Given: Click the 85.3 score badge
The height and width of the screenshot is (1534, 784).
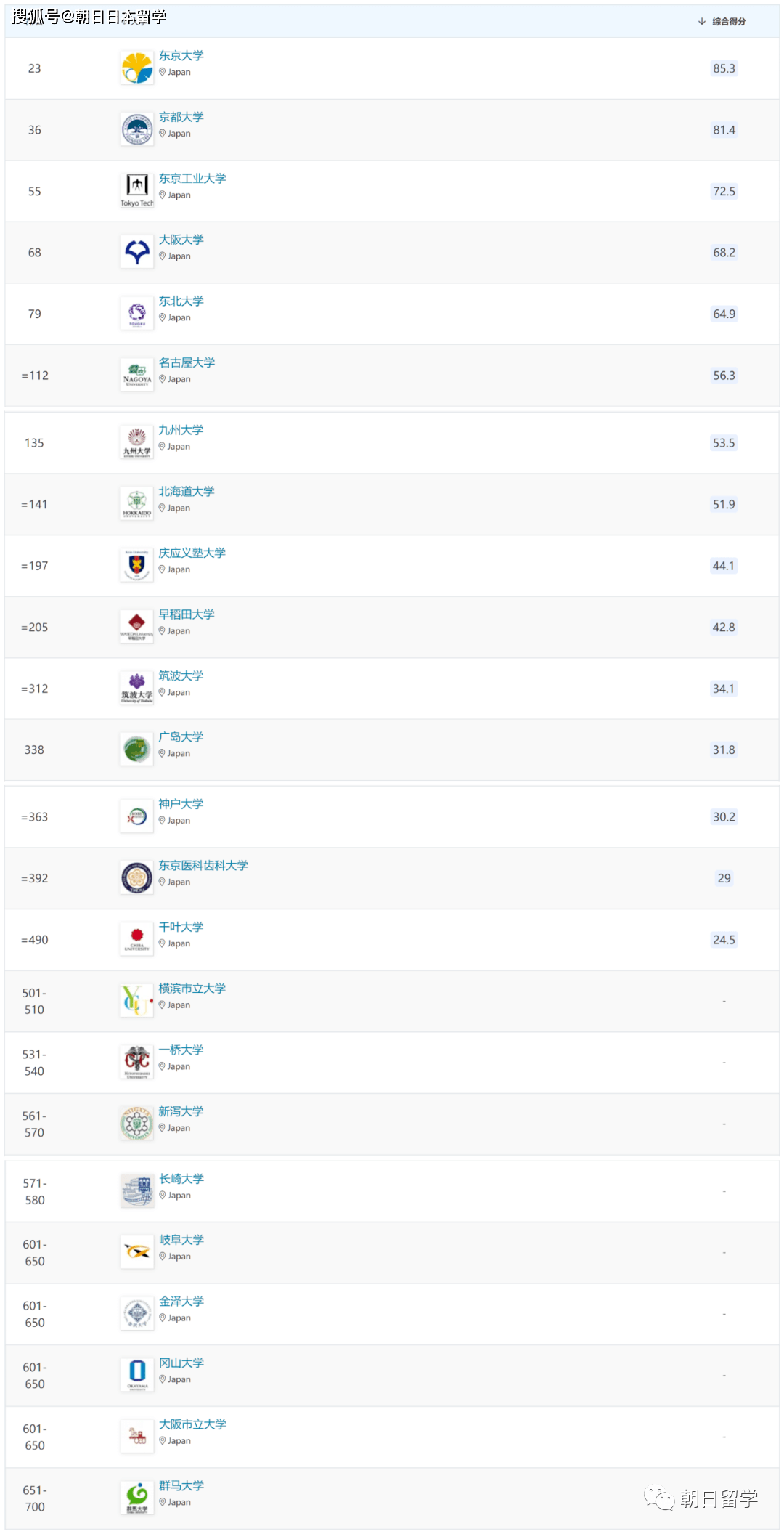Looking at the screenshot, I should (x=724, y=68).
